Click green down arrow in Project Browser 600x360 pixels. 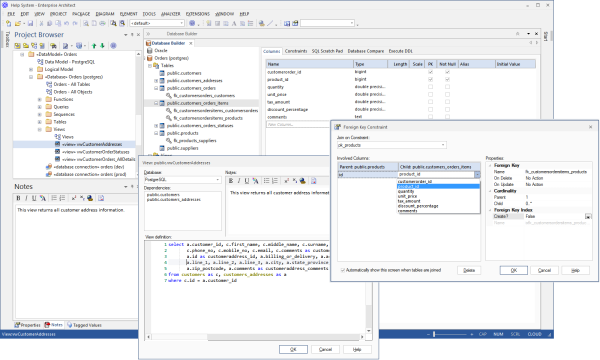click(102, 46)
